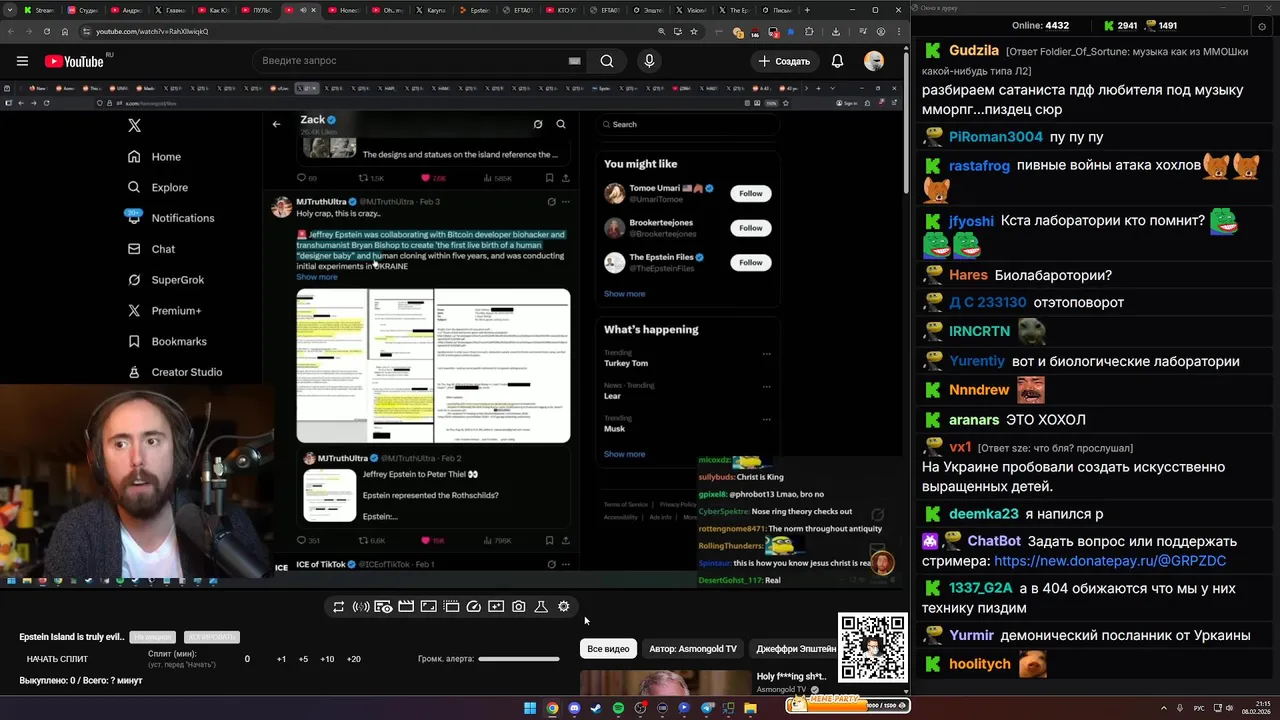The height and width of the screenshot is (720, 1280).
Task: Add +20 minutes to split
Action: pos(353,659)
